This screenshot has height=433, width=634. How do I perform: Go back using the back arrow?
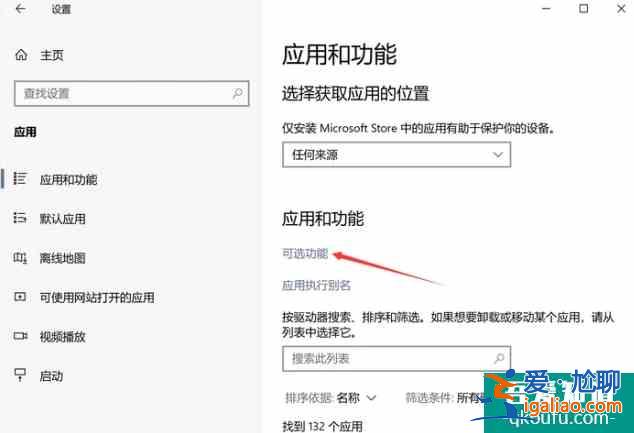click(20, 9)
